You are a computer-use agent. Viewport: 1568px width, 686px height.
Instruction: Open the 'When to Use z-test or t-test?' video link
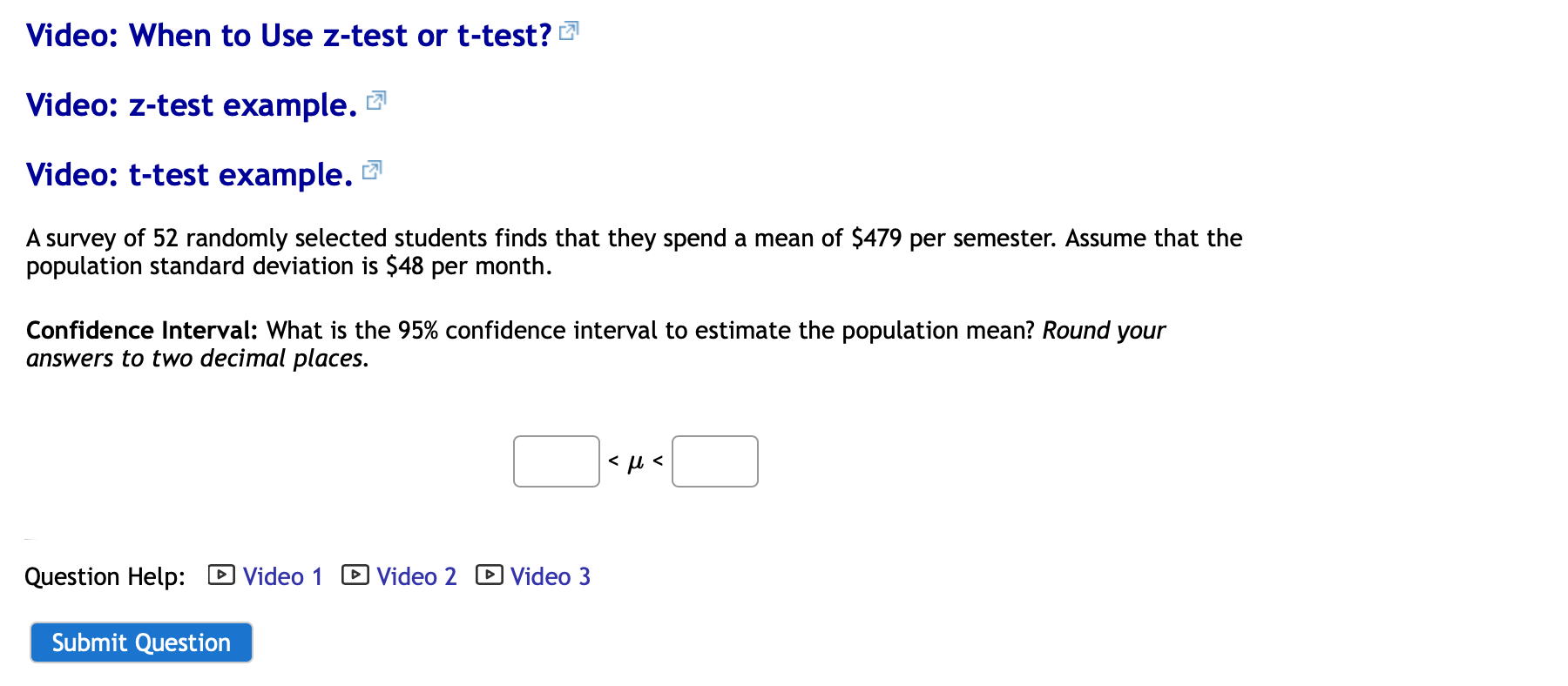[287, 35]
